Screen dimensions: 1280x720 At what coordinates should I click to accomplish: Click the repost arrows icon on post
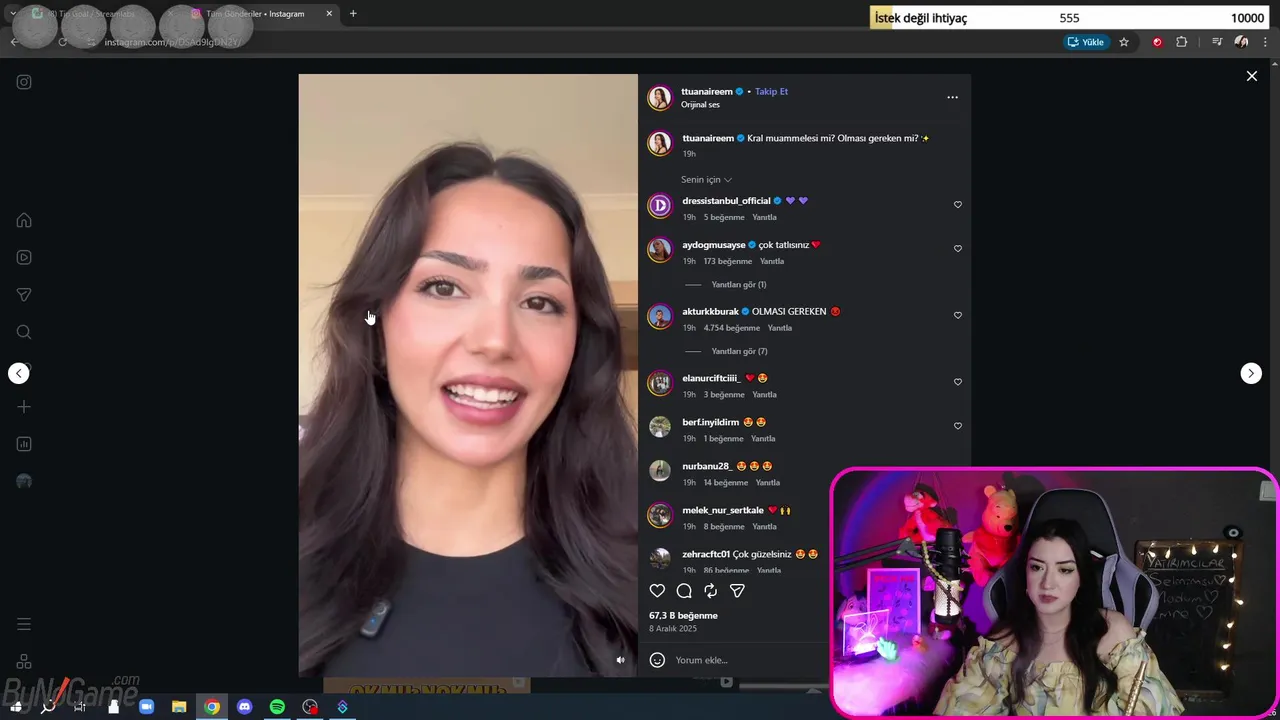pos(711,591)
